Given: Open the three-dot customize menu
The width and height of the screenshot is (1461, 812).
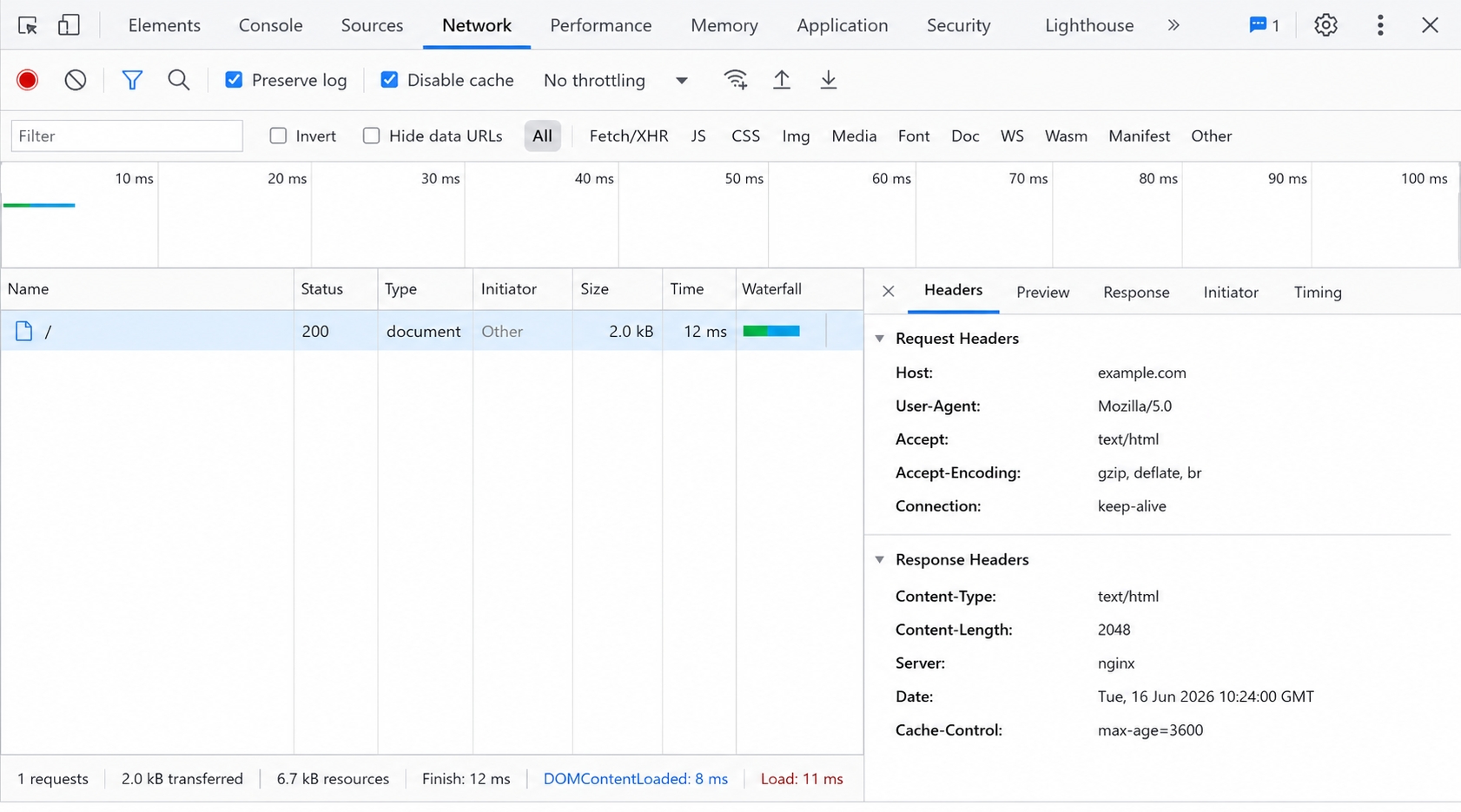Looking at the screenshot, I should [1380, 25].
